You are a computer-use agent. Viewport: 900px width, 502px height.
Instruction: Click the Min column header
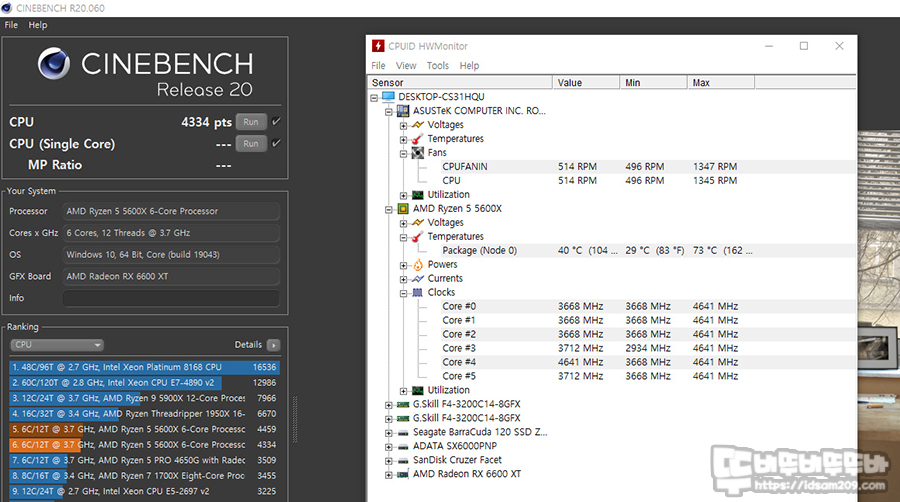coord(654,83)
